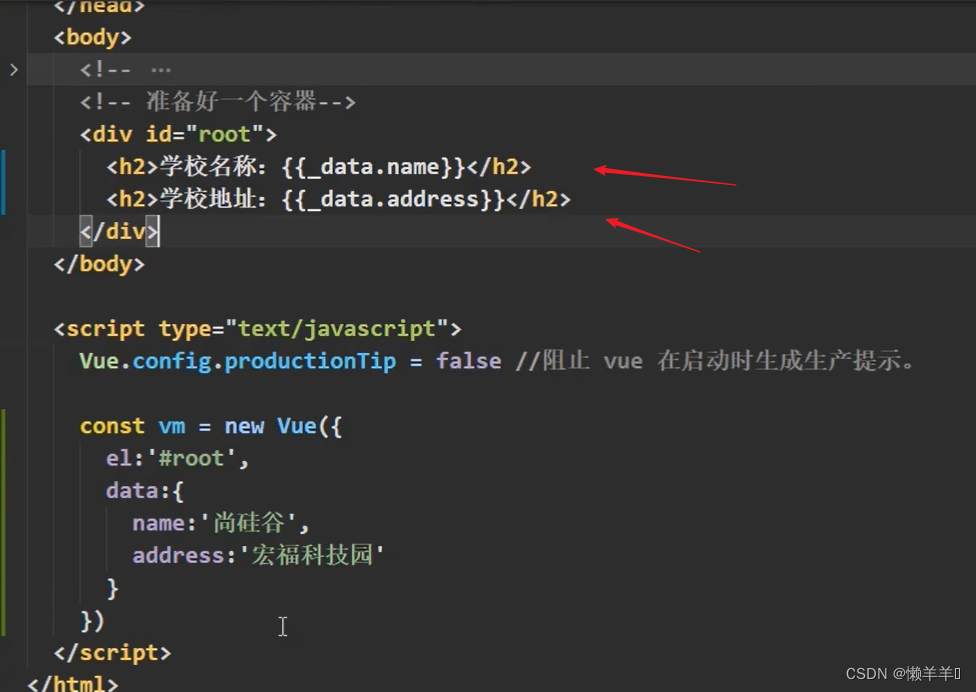Click the closing </body> tag
Viewport: 976px width, 692px height.
coord(99,264)
